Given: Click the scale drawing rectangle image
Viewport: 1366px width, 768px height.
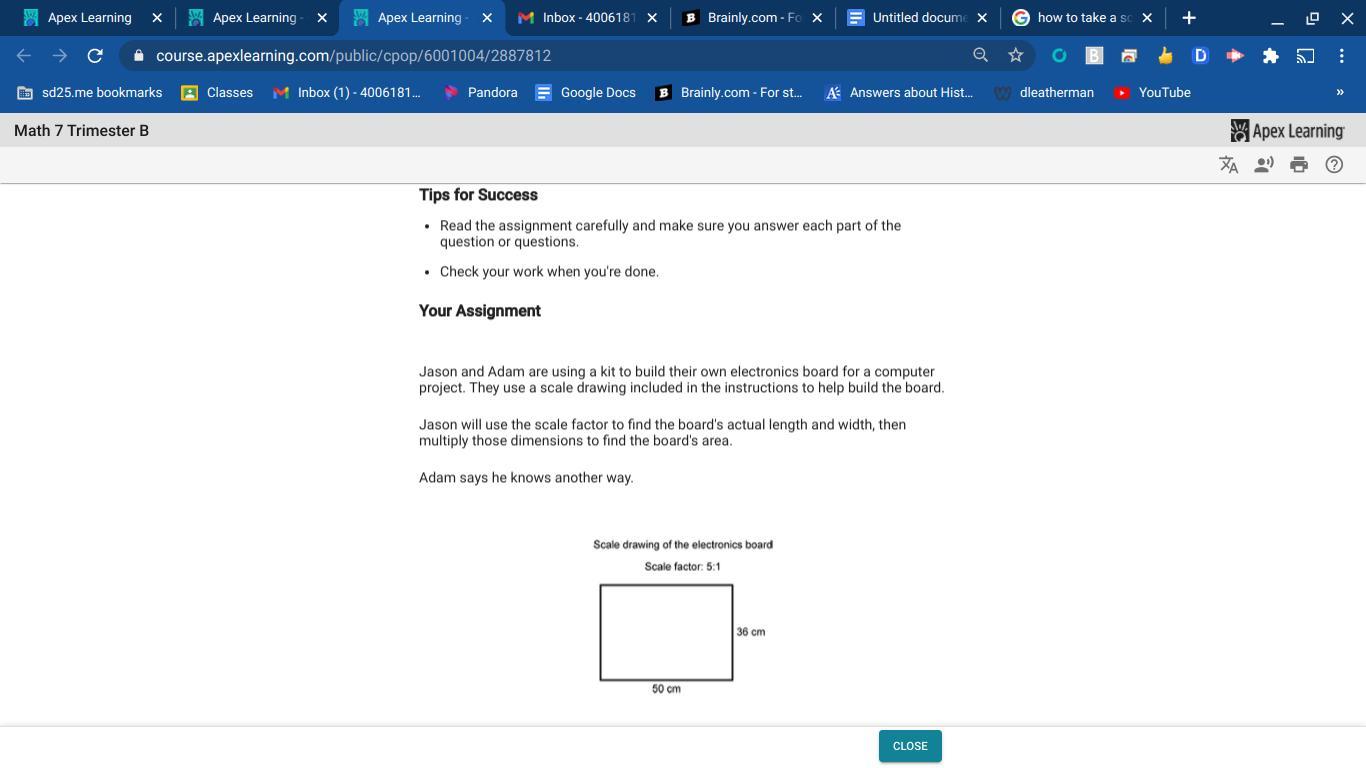Looking at the screenshot, I should 666,632.
